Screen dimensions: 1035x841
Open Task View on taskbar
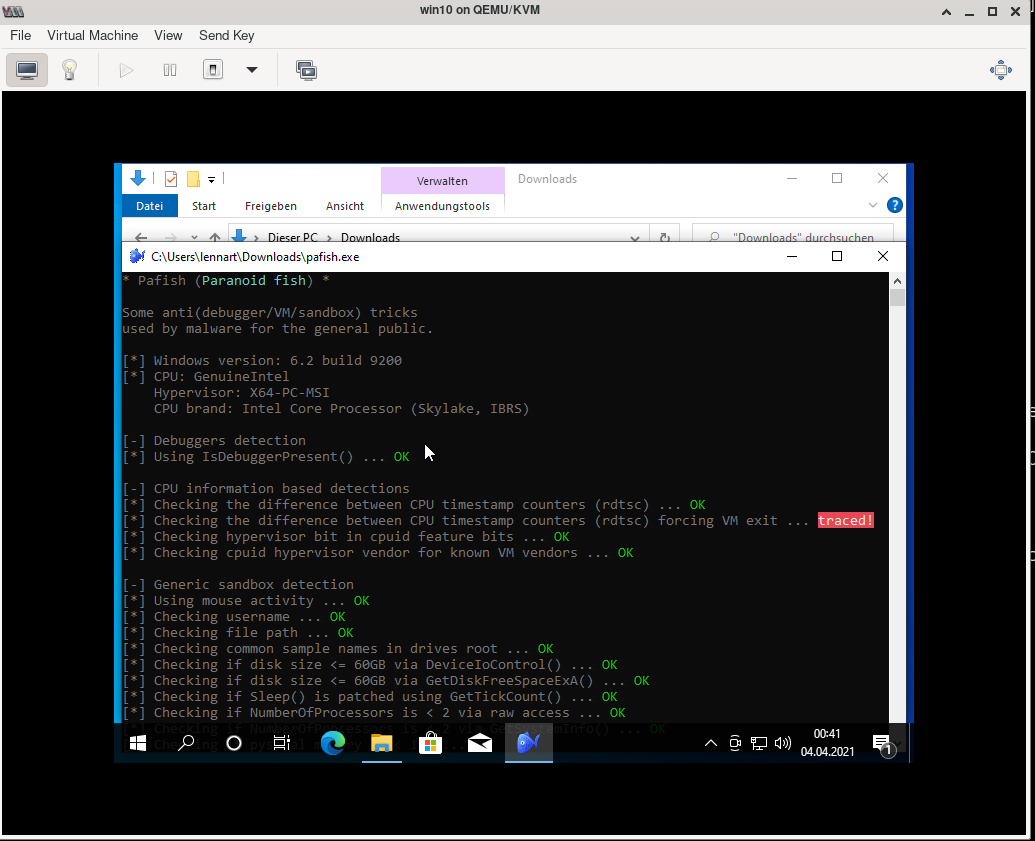(282, 743)
